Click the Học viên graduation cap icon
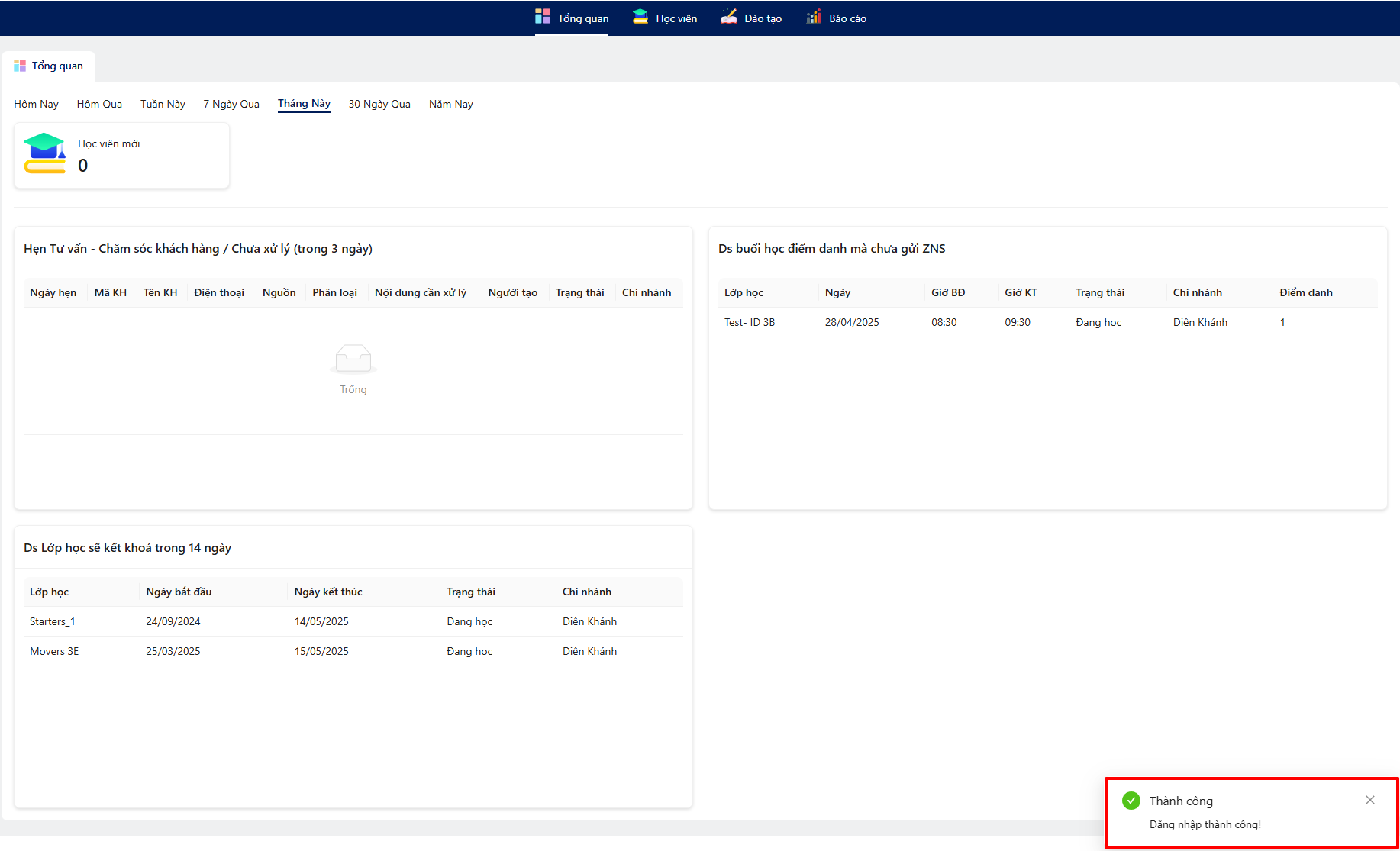This screenshot has width=1400, height=851. (x=640, y=17)
